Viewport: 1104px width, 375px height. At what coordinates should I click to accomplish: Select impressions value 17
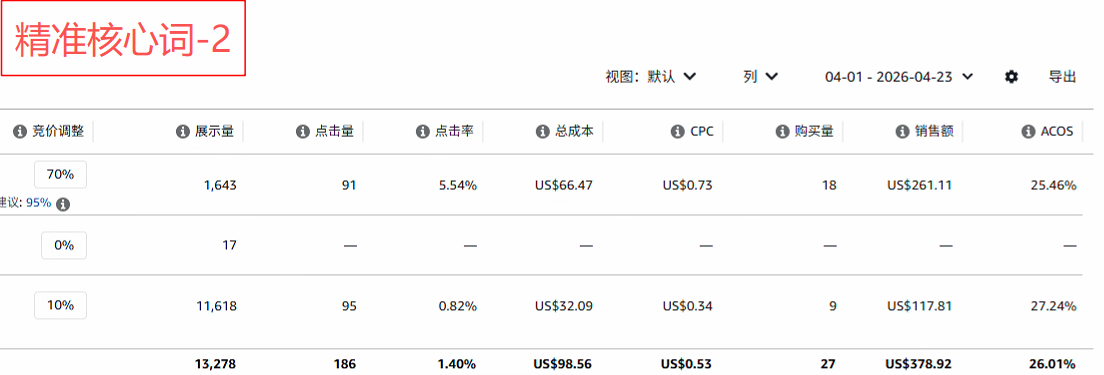229,246
